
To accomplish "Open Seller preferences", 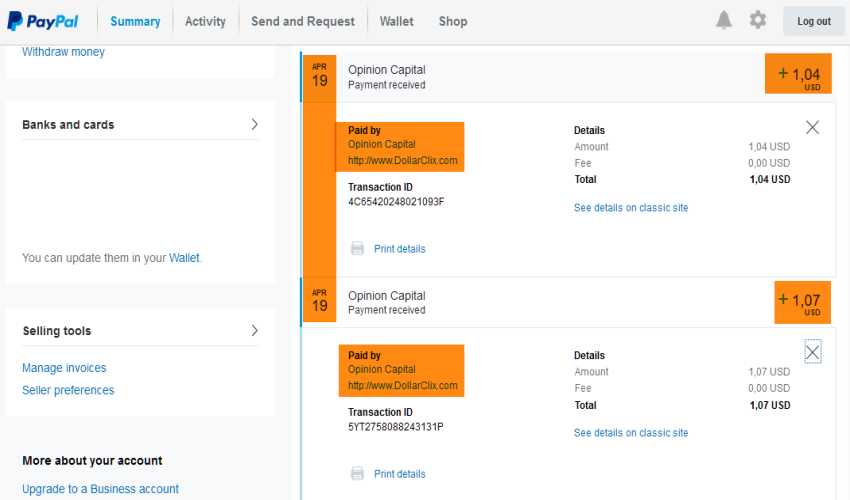I will point(68,390).
